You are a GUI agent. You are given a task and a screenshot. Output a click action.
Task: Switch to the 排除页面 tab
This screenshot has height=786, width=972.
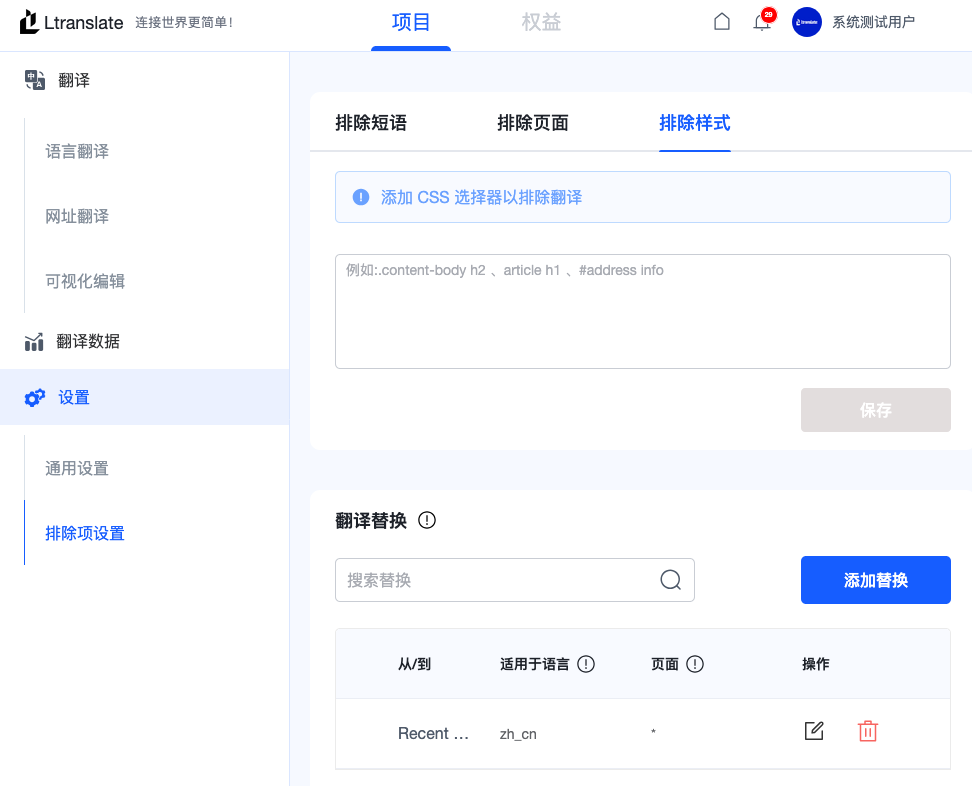(x=533, y=123)
